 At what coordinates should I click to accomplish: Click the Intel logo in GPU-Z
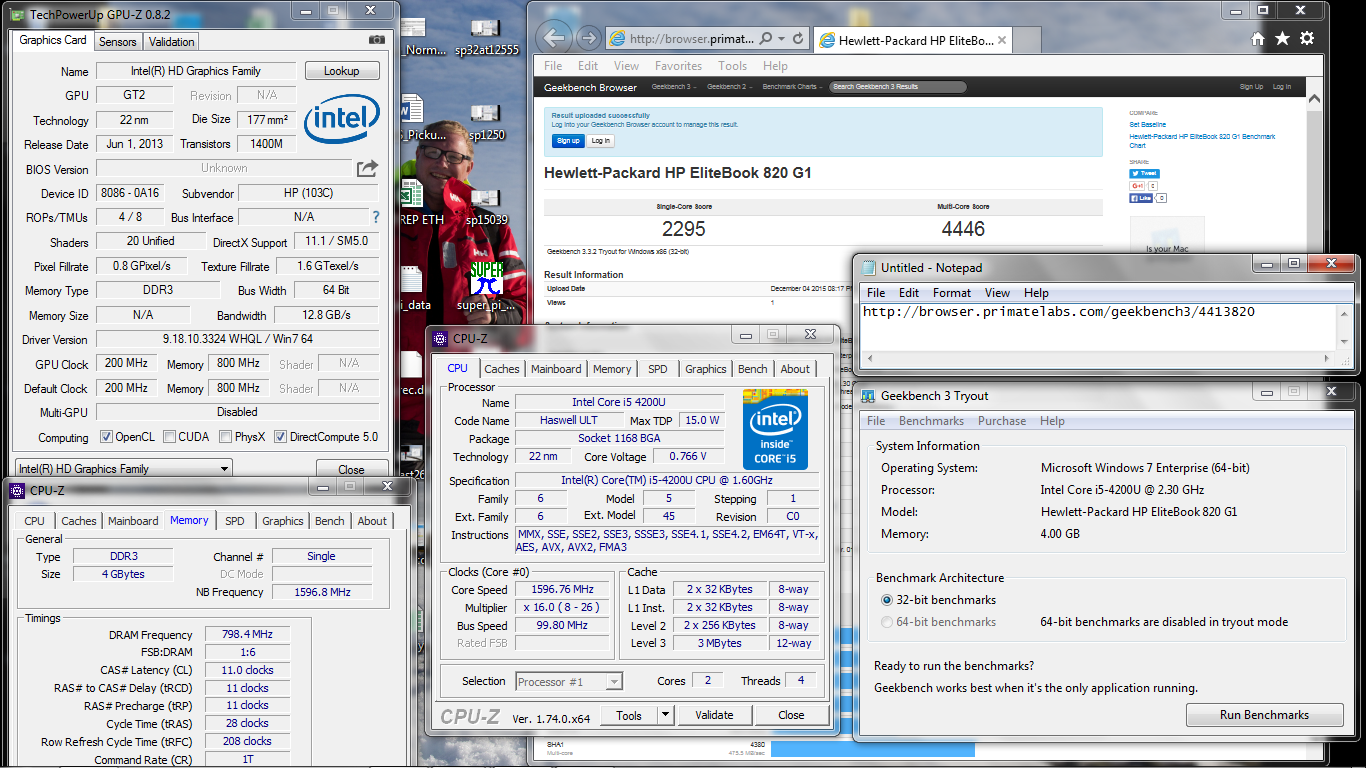(341, 119)
